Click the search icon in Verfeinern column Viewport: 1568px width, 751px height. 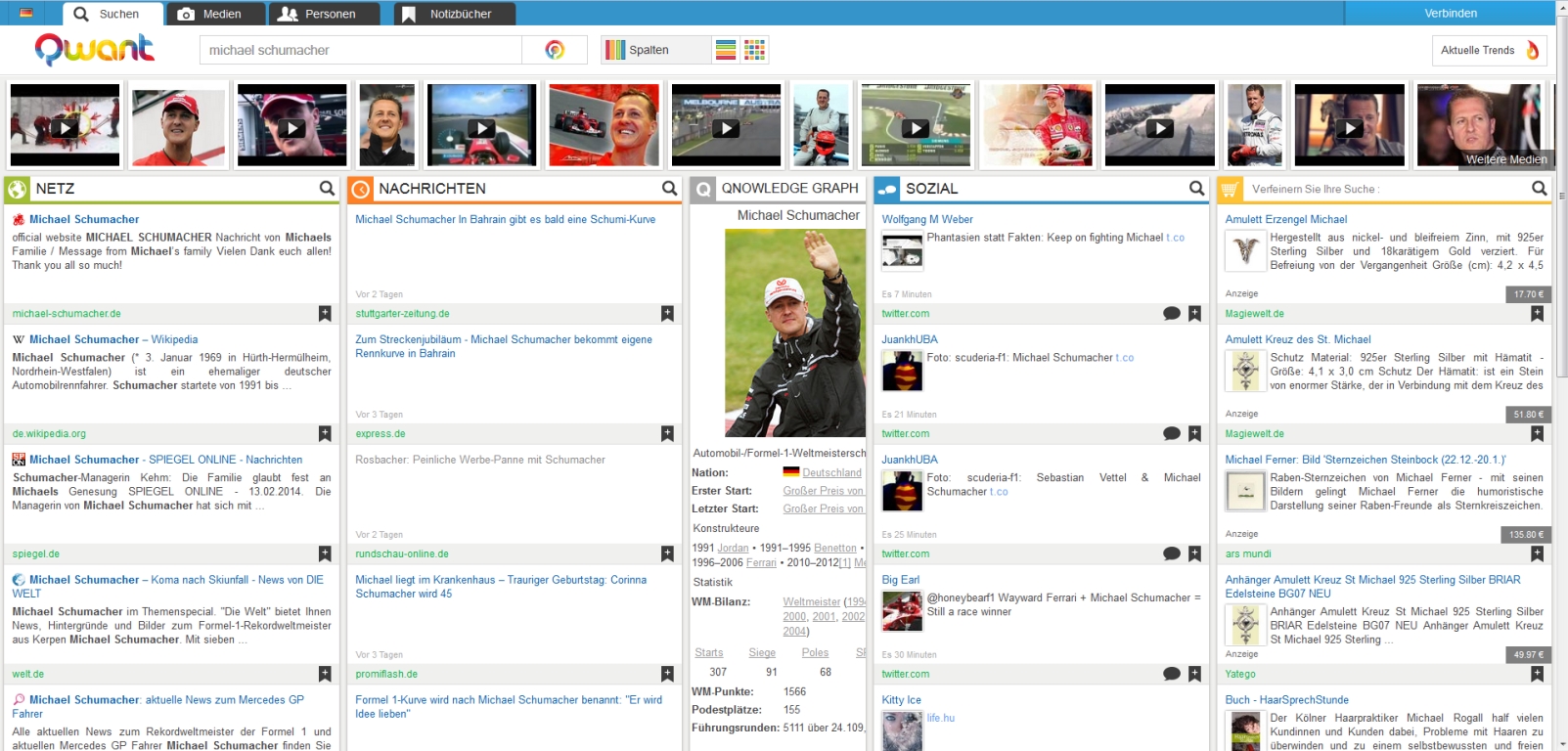pyautogui.click(x=1539, y=188)
